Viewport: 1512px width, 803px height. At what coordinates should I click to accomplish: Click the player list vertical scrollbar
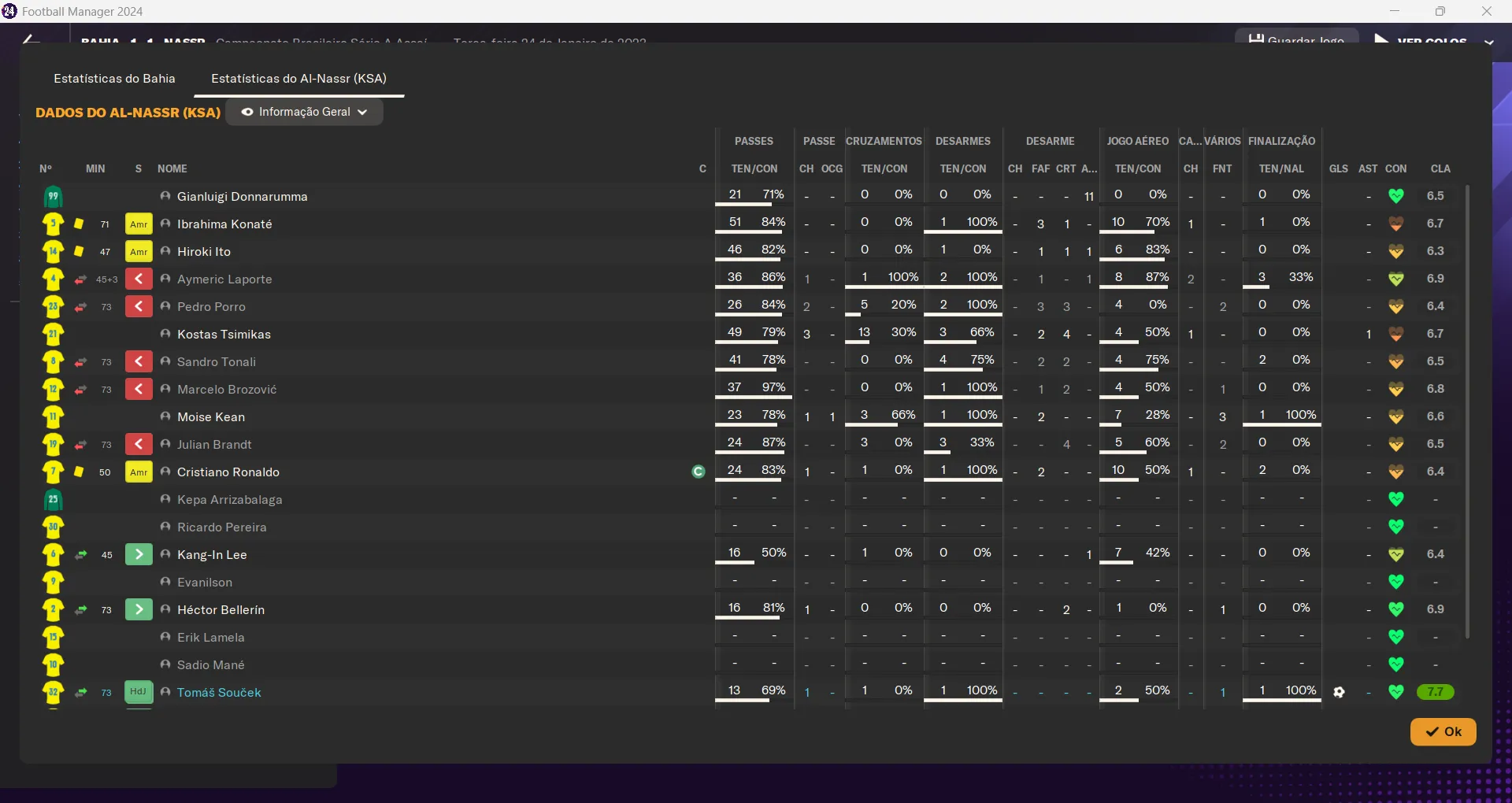tap(1467, 412)
